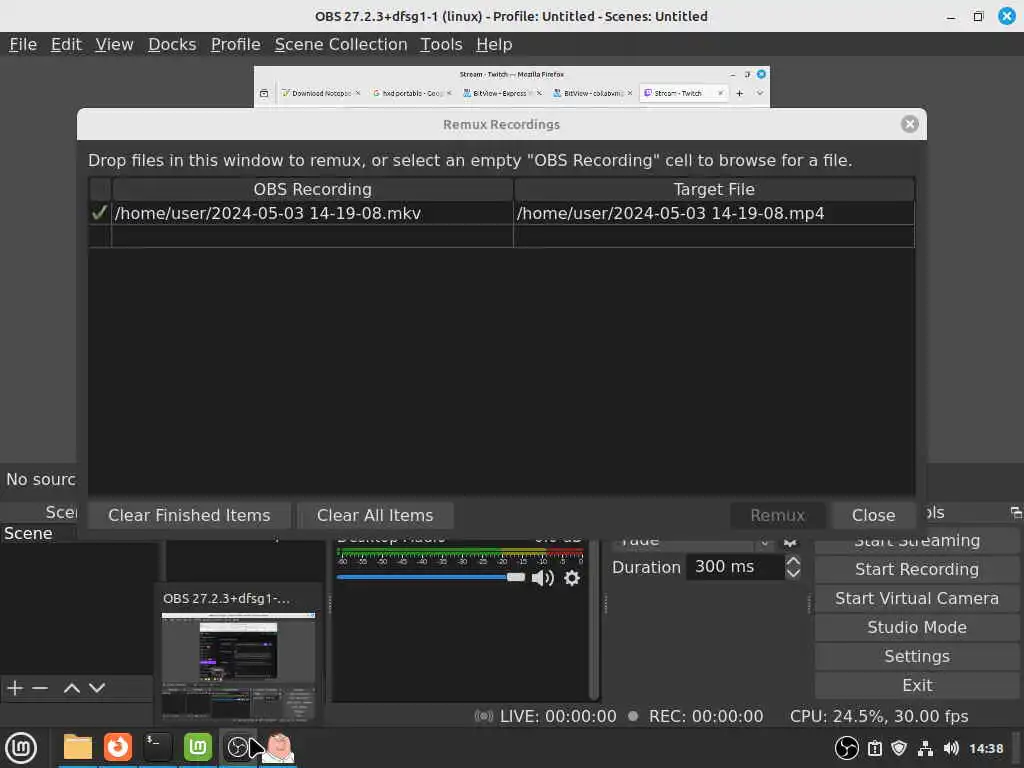Increase transition Duration with up arrow
This screenshot has width=1024, height=768.
pyautogui.click(x=793, y=560)
